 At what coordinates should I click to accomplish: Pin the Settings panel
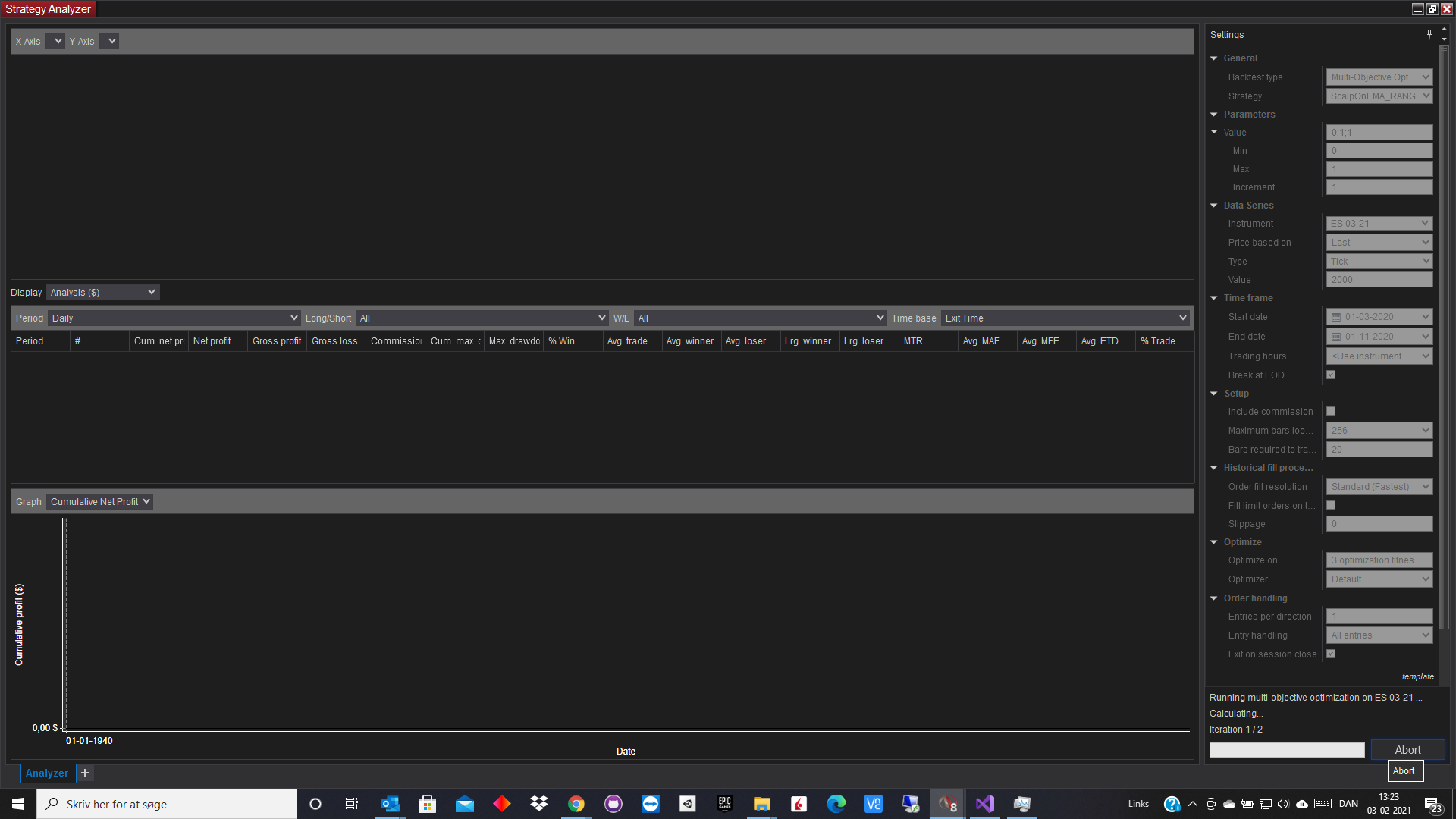(1429, 34)
